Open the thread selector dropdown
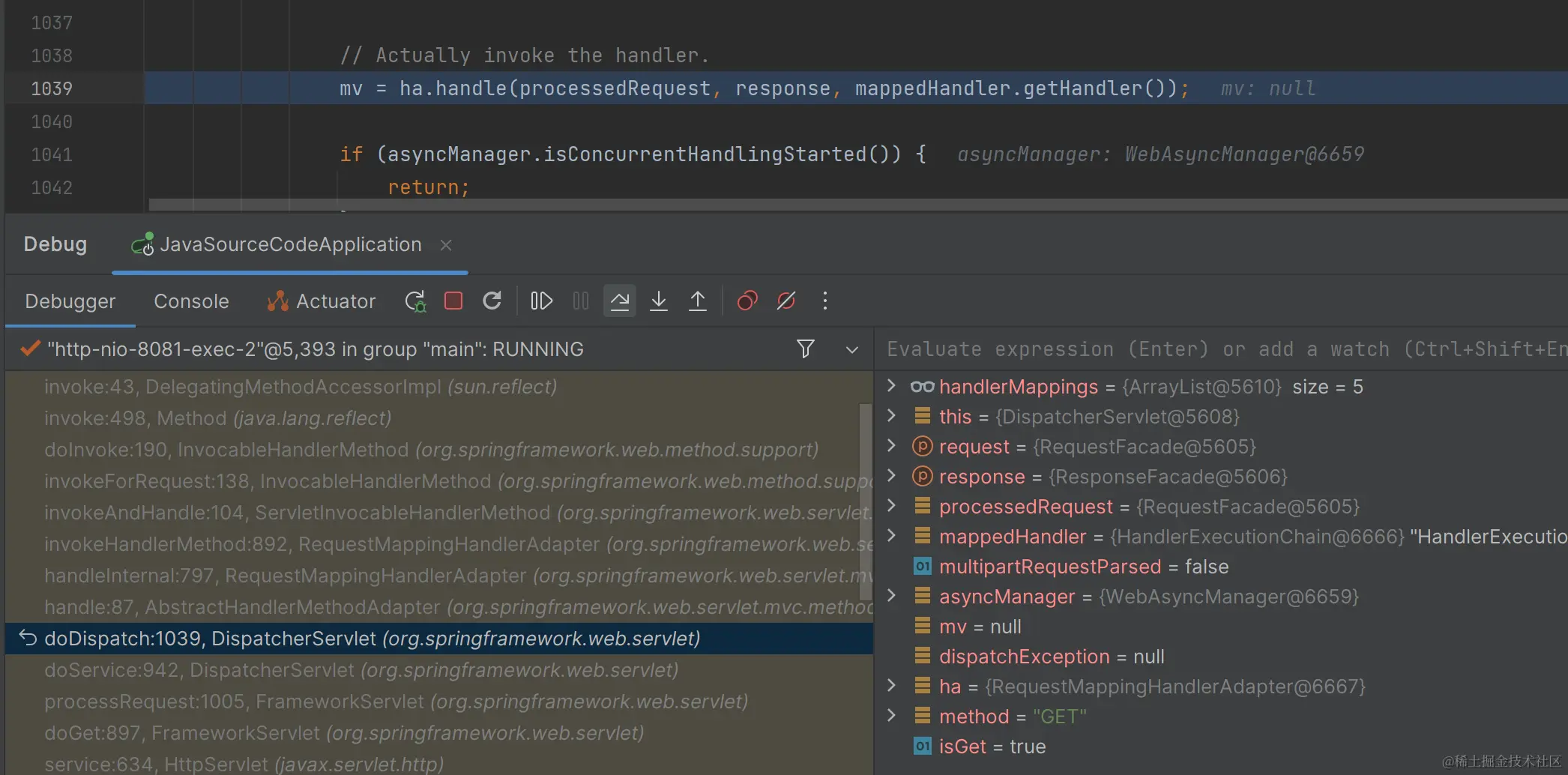1568x775 pixels. 852,349
